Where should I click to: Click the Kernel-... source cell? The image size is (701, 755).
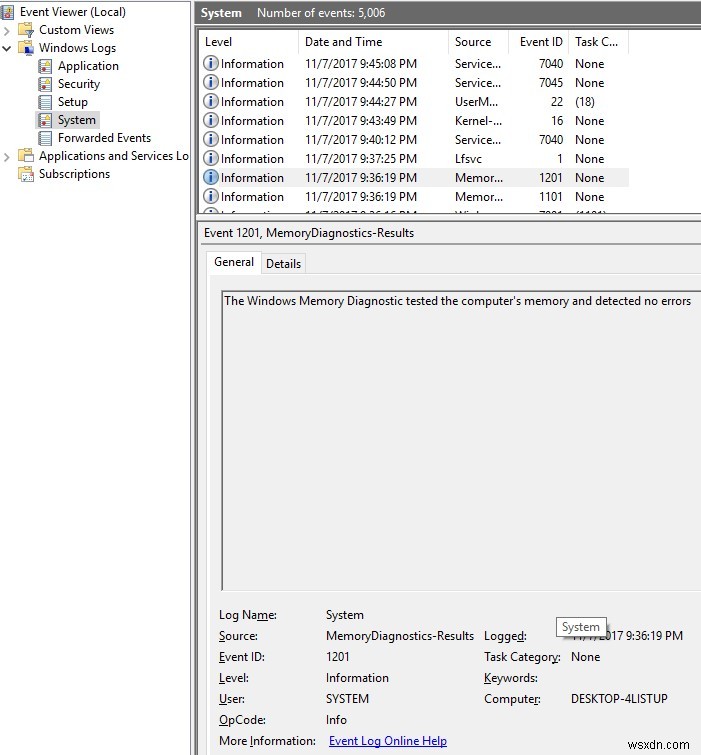click(x=478, y=121)
